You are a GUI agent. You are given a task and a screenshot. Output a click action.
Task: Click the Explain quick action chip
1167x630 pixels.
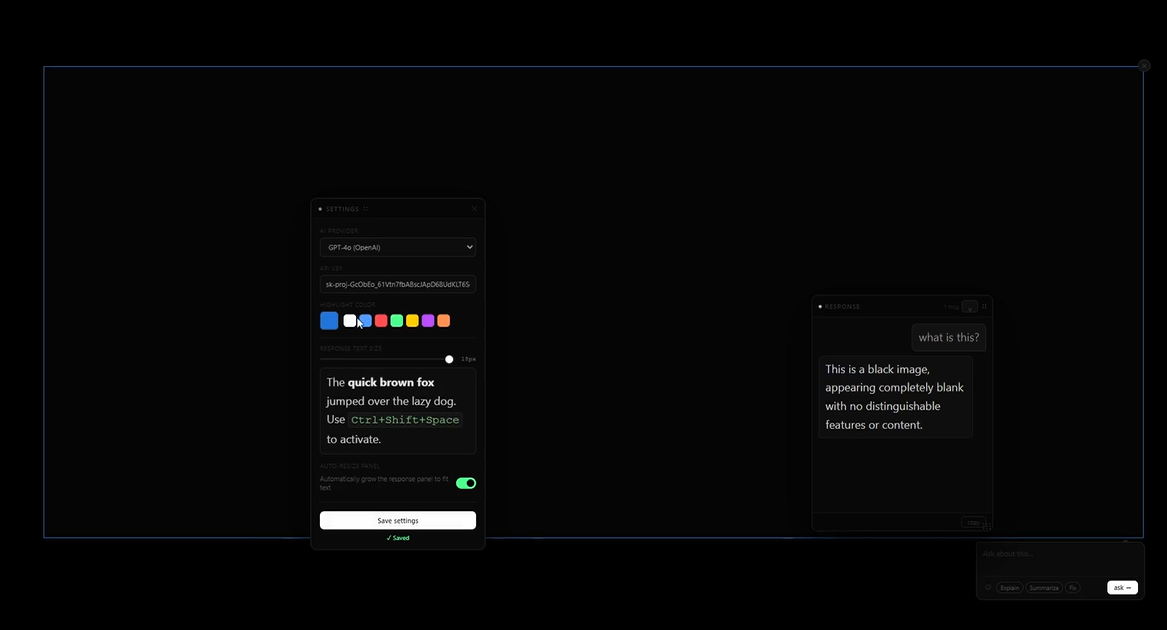1009,588
